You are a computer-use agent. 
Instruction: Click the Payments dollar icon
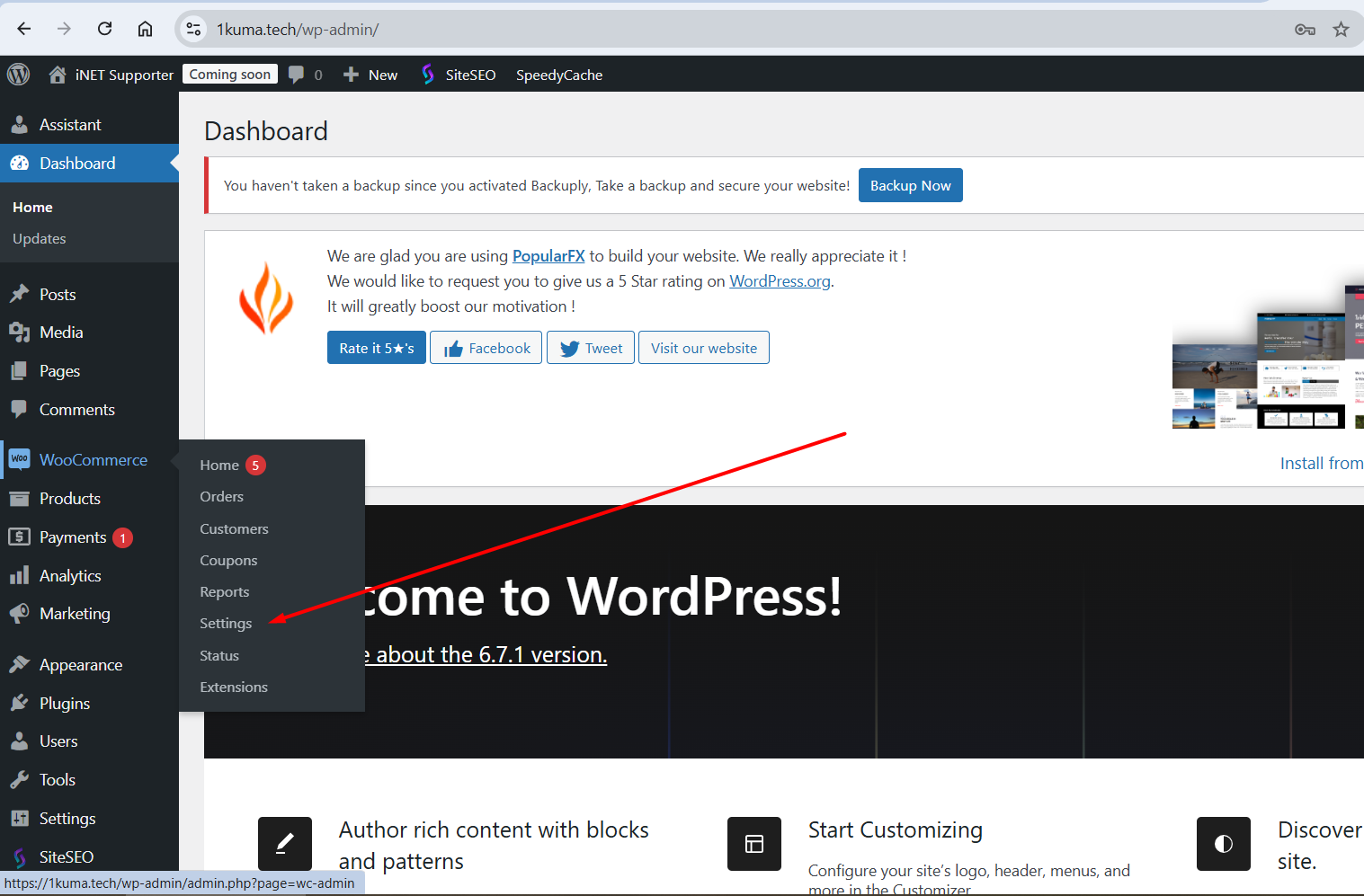pyautogui.click(x=19, y=537)
